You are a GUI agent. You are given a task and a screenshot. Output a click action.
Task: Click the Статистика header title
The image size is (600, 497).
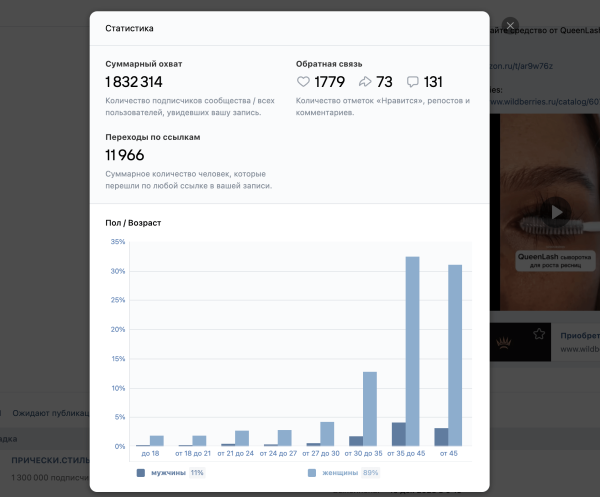point(129,29)
